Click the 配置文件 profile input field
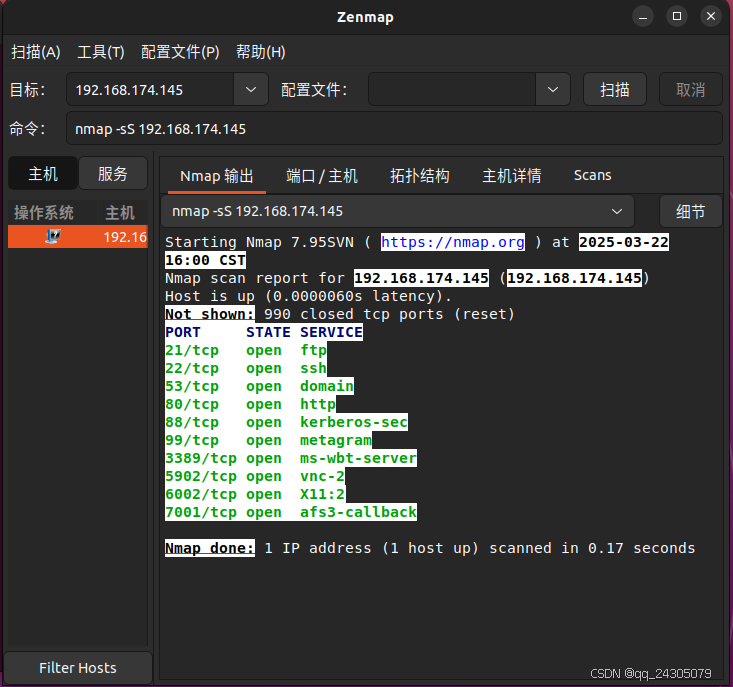733x687 pixels. click(452, 89)
